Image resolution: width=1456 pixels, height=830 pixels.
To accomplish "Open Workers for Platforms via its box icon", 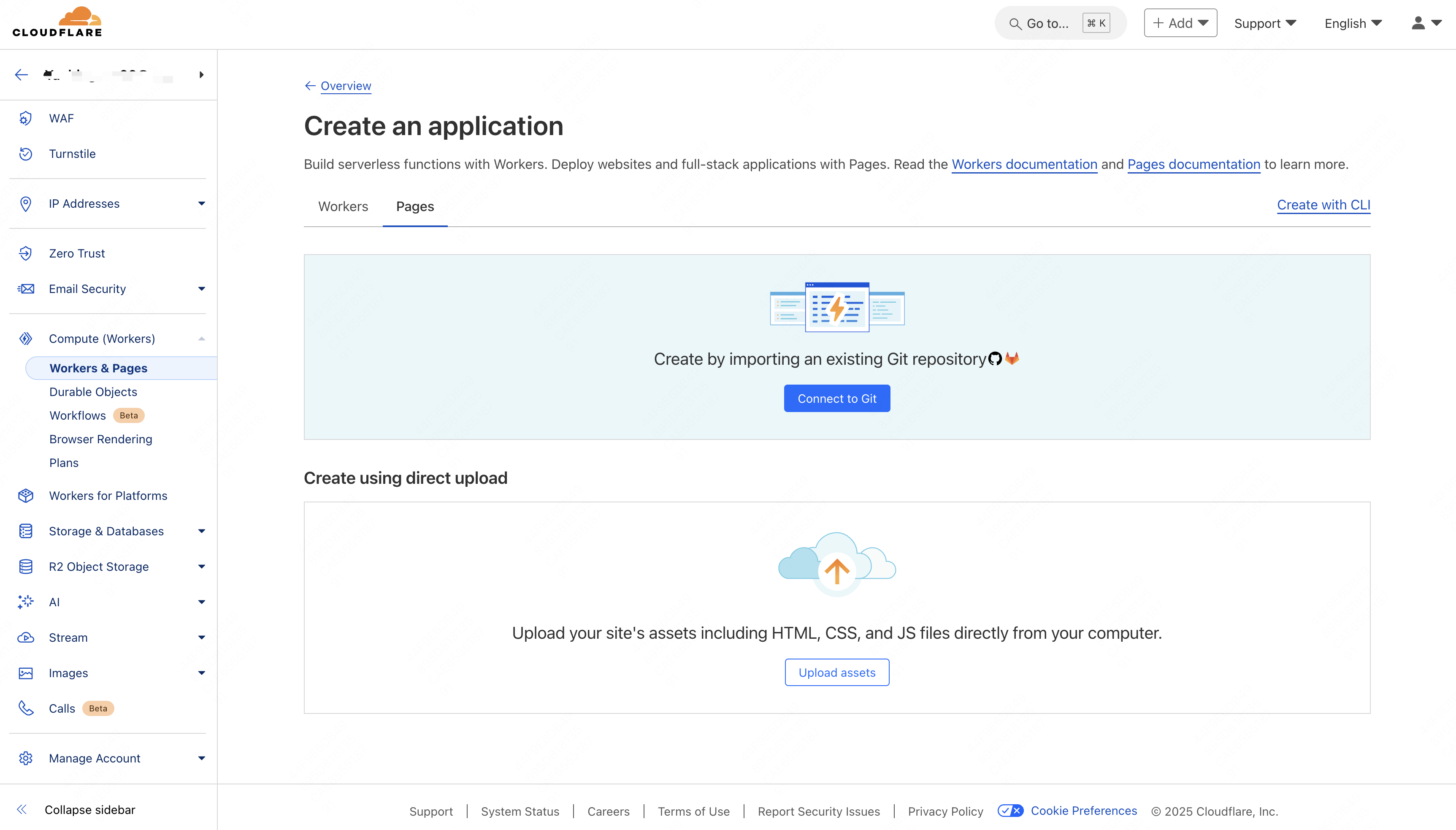I will [26, 495].
